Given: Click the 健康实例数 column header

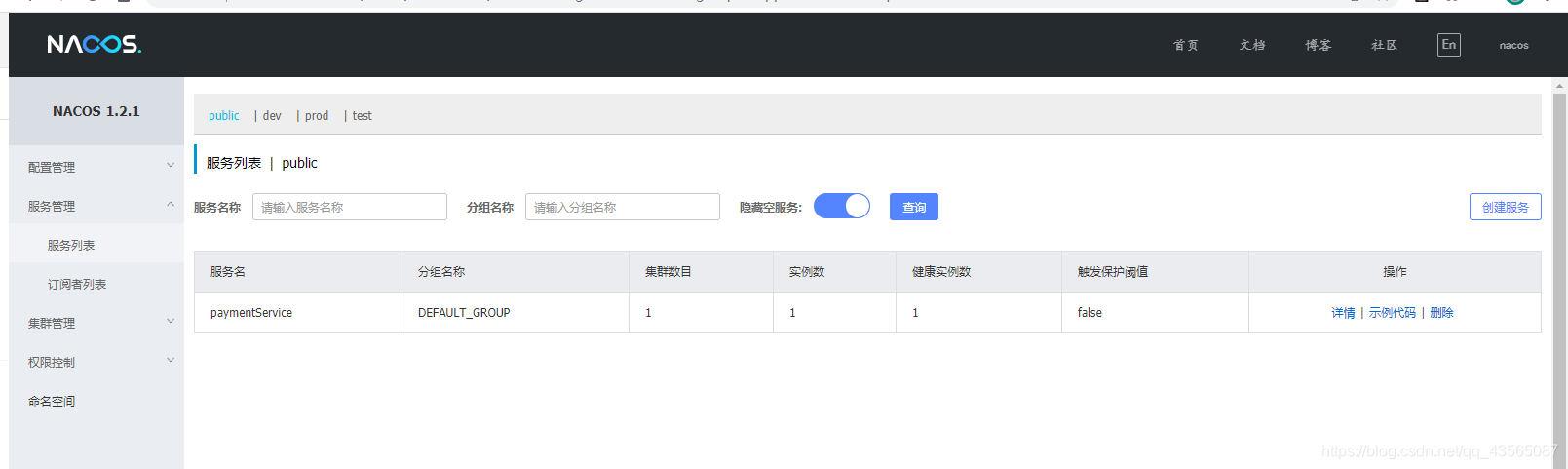Looking at the screenshot, I should [x=978, y=272].
